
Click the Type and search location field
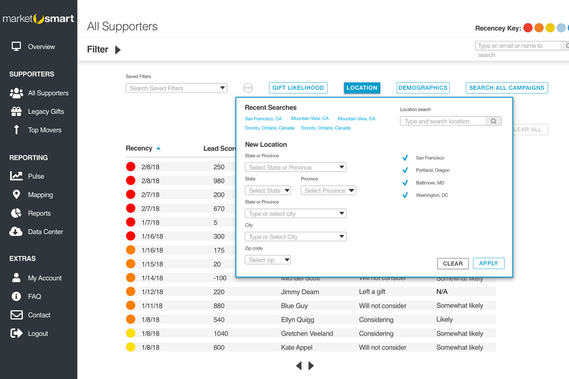point(443,121)
